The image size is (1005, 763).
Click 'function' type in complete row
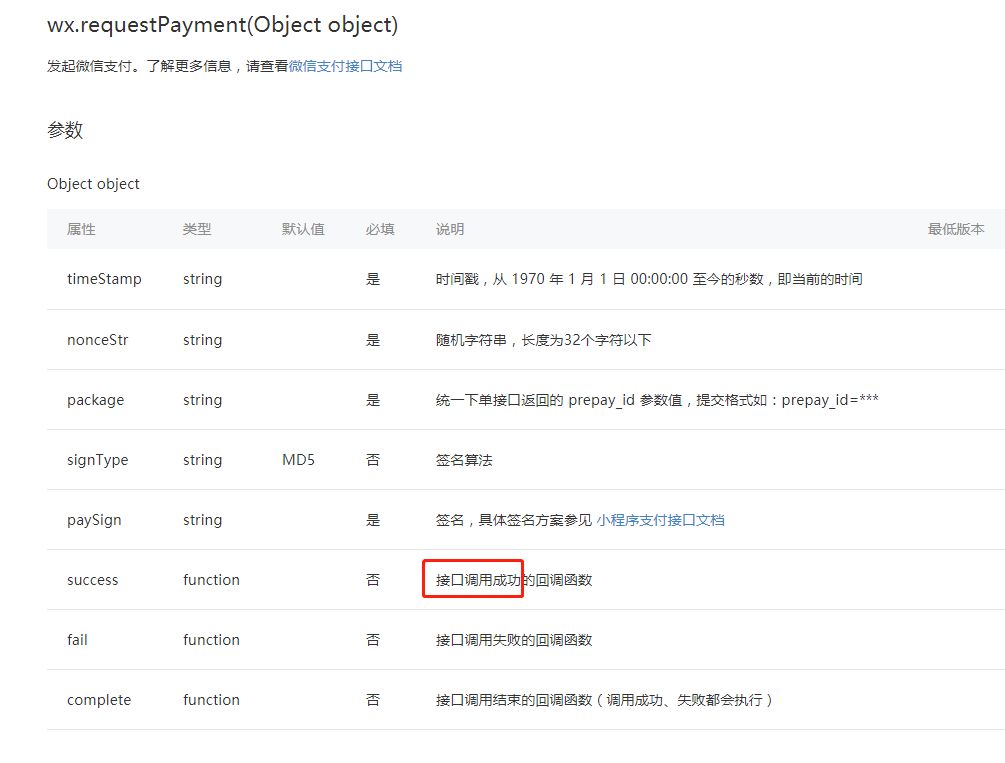pos(211,700)
